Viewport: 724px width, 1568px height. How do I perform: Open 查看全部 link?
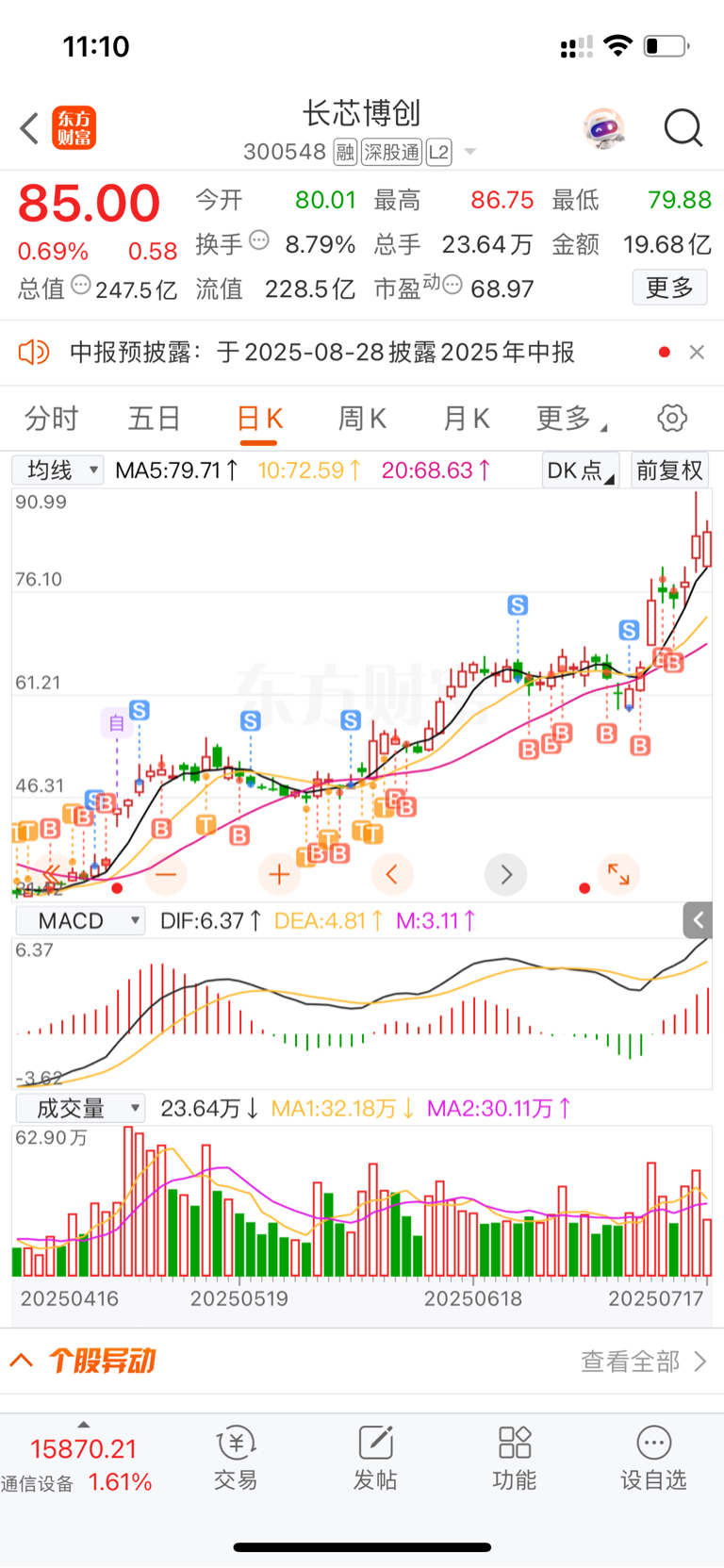click(644, 1361)
